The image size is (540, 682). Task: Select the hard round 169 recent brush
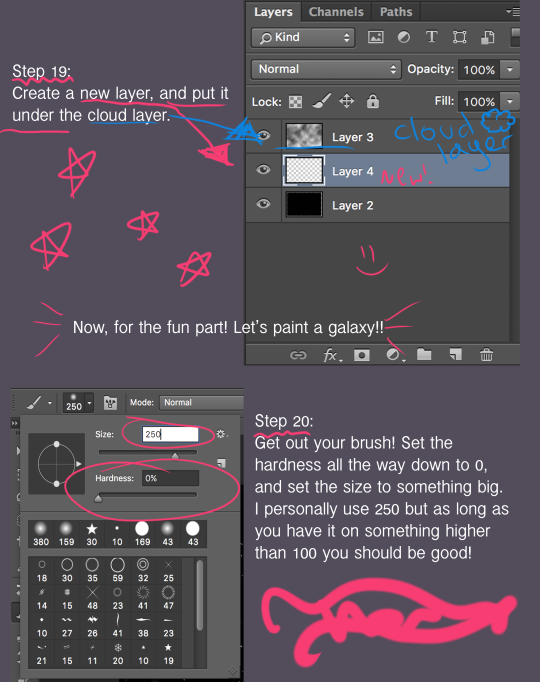click(142, 534)
